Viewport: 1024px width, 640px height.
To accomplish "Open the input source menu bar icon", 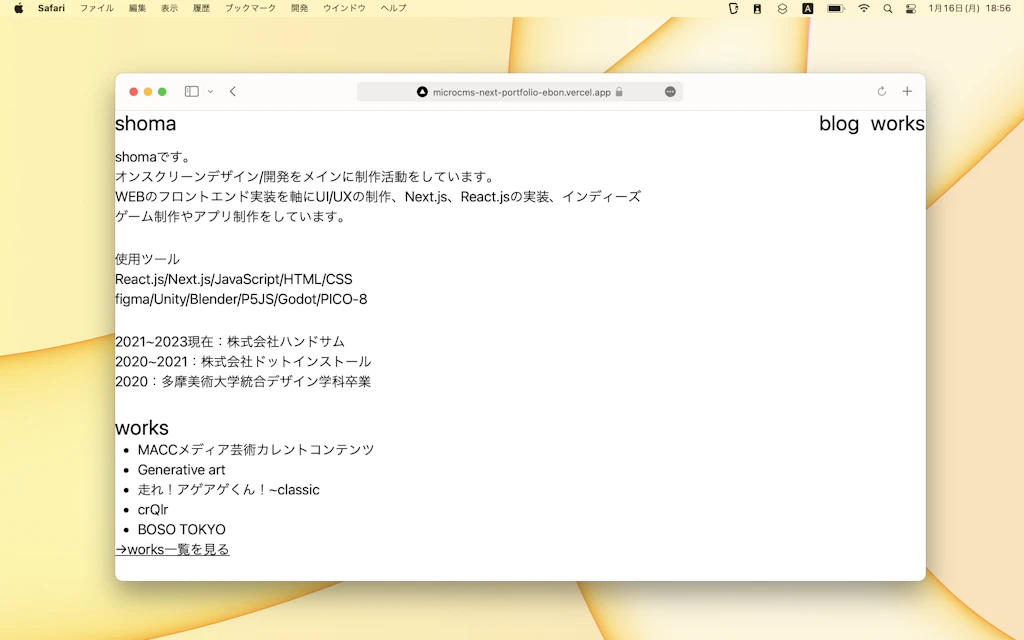I will click(808, 8).
